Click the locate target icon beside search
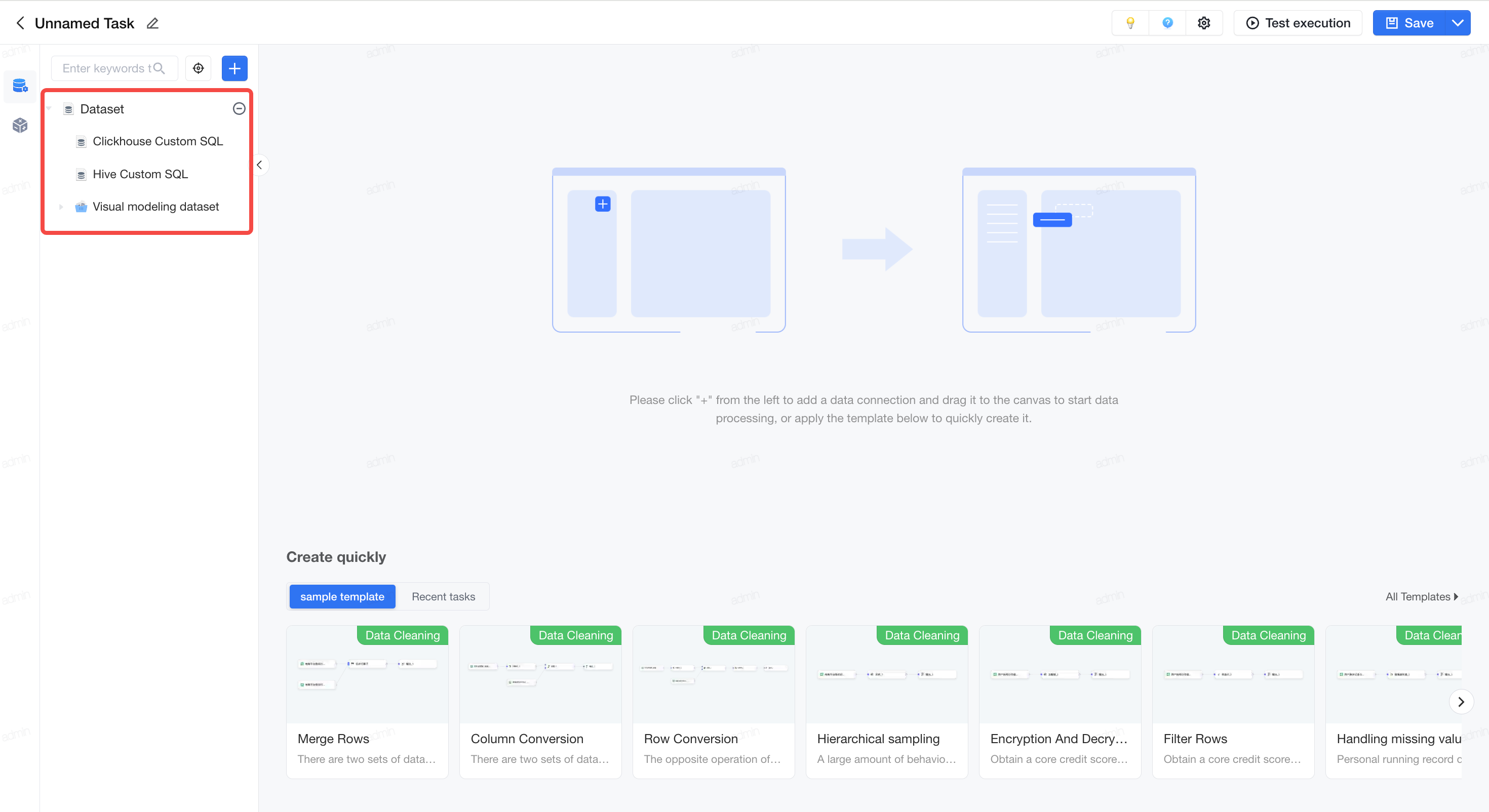1489x812 pixels. [x=198, y=68]
